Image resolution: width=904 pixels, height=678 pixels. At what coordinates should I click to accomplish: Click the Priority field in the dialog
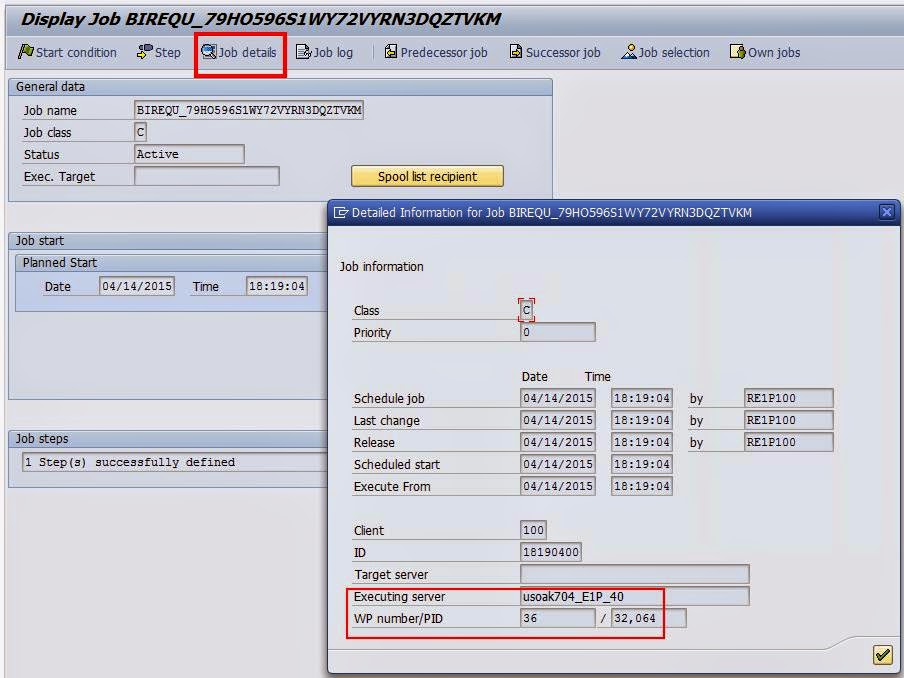click(x=556, y=332)
